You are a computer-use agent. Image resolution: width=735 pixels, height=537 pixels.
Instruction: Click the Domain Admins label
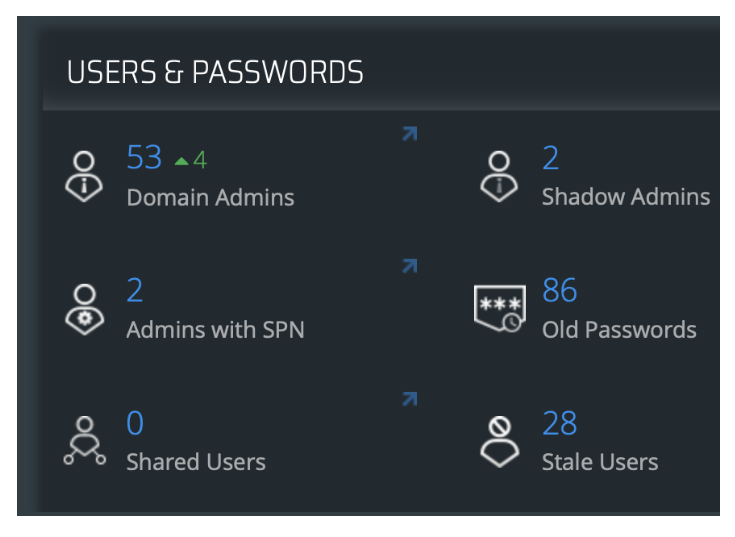[210, 197]
